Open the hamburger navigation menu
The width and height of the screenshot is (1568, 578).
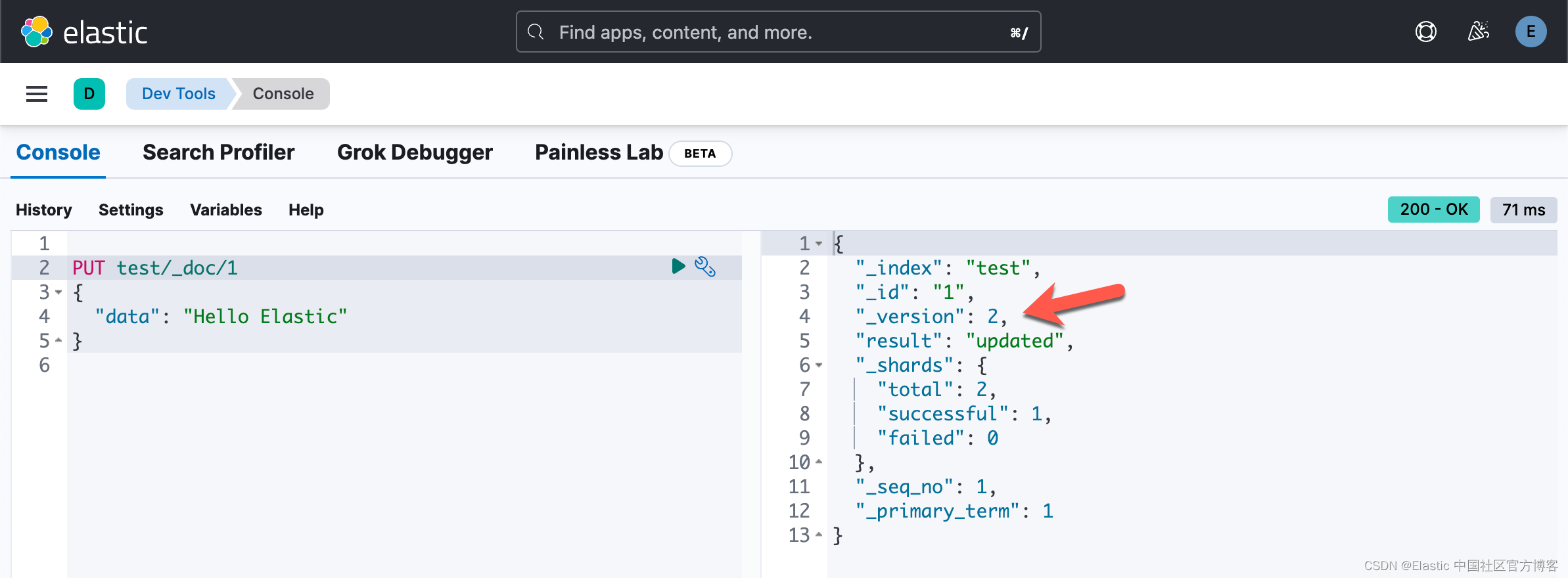pyautogui.click(x=37, y=94)
